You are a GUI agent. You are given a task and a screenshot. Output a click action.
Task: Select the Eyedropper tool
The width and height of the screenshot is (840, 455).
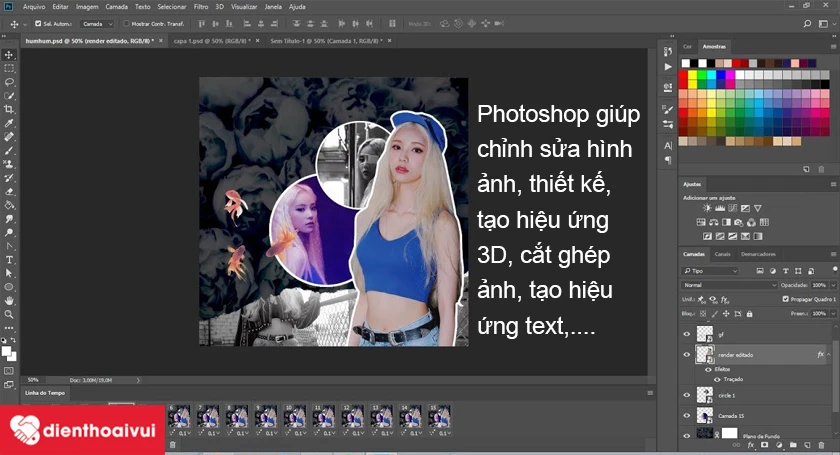coord(9,123)
